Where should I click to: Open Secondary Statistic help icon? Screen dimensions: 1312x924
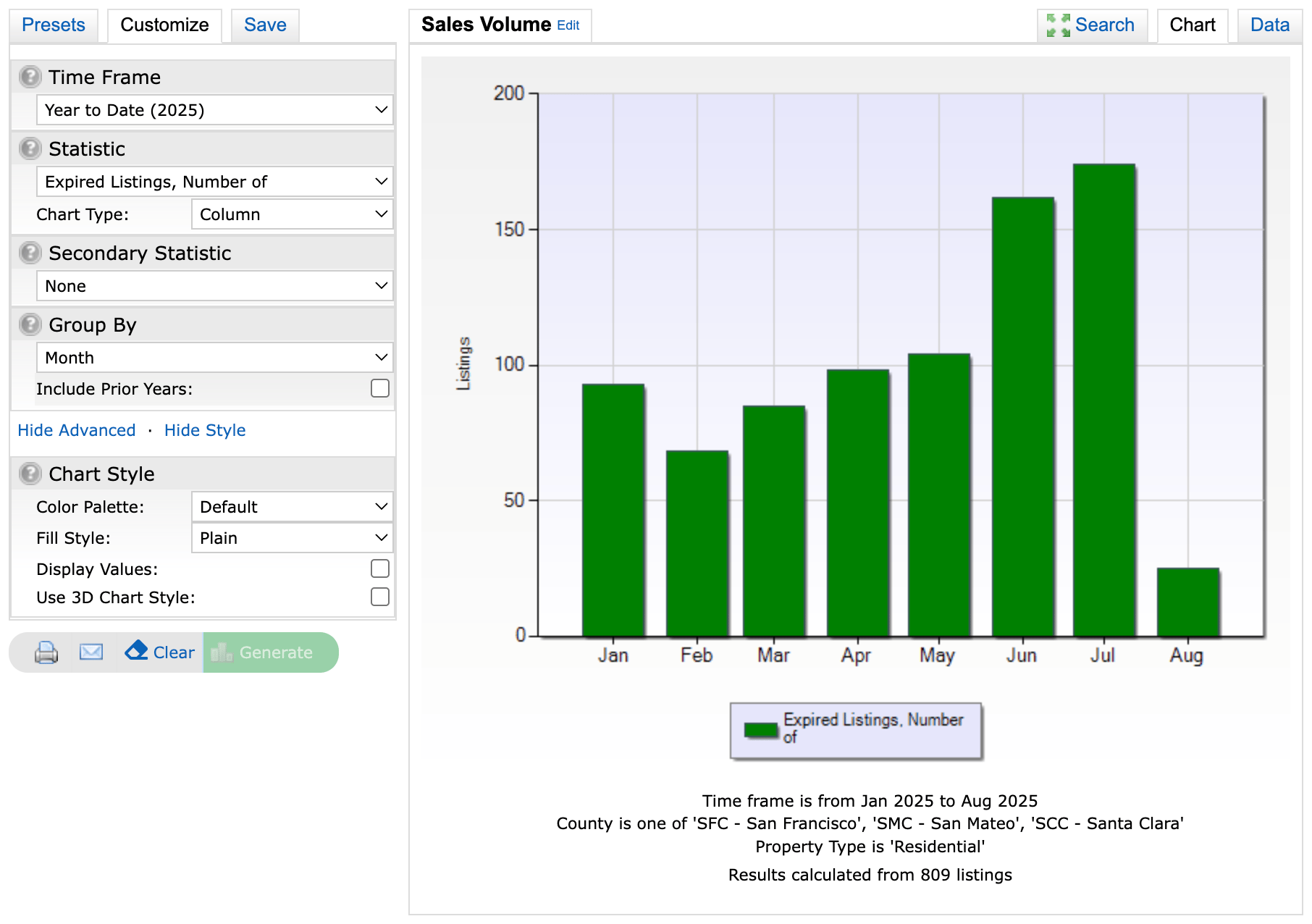click(30, 253)
